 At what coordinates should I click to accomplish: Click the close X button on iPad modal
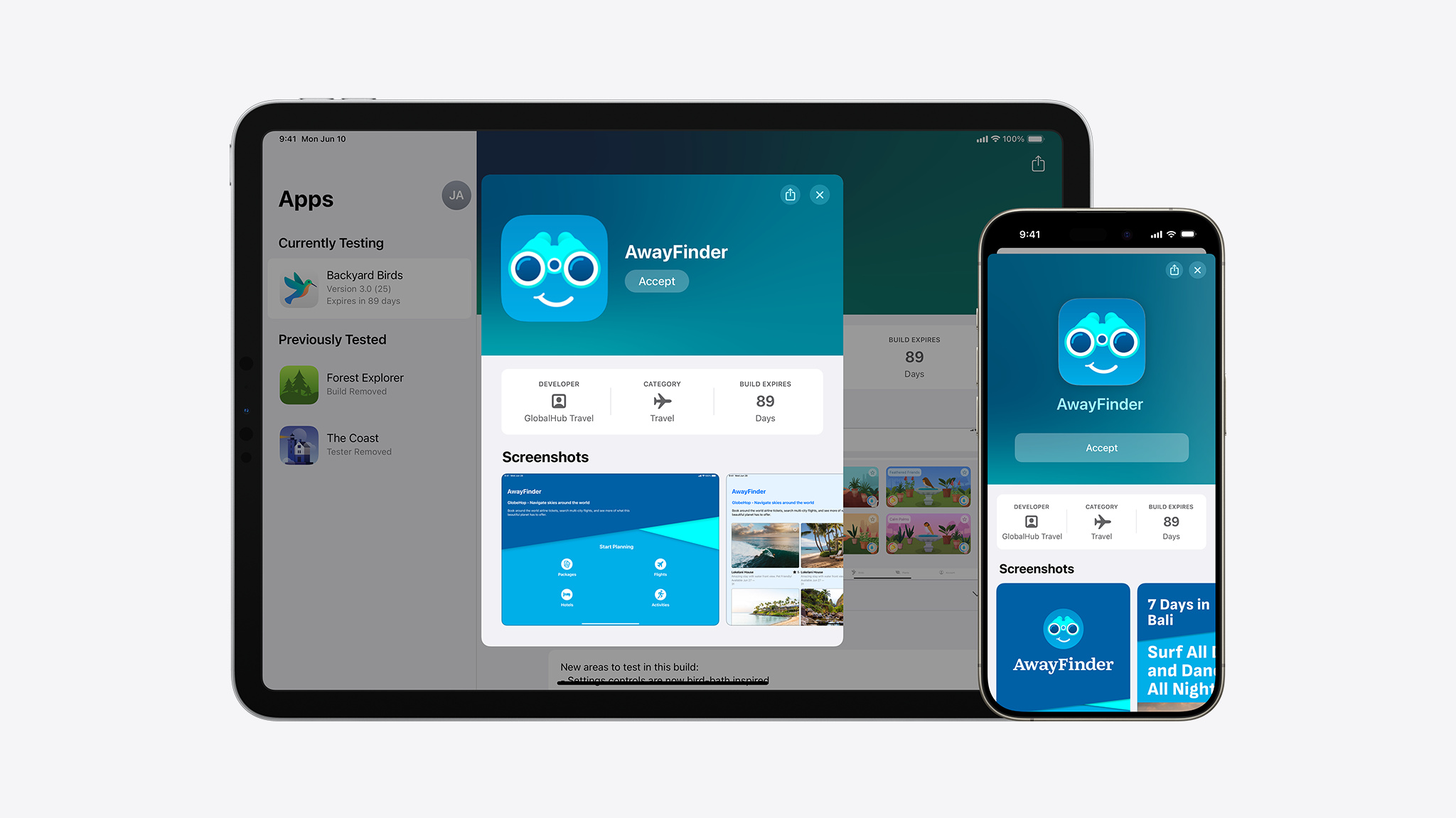tap(821, 195)
